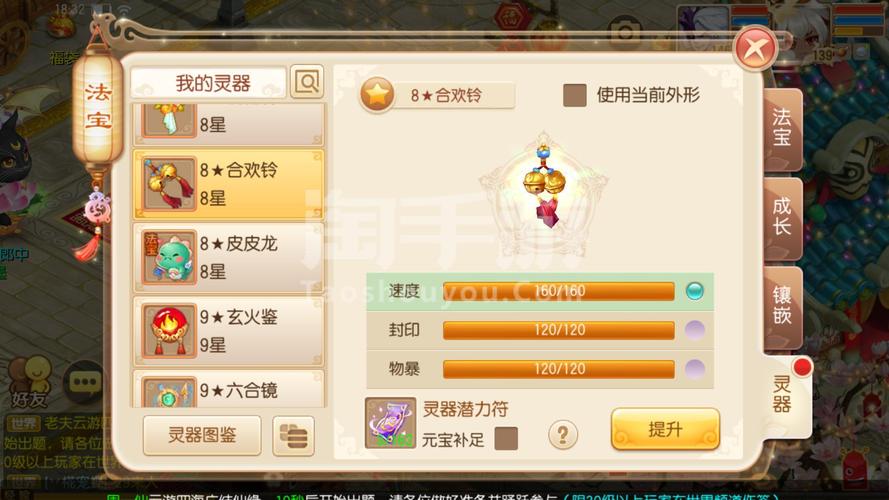Switch to the 成长 side tab

click(782, 217)
